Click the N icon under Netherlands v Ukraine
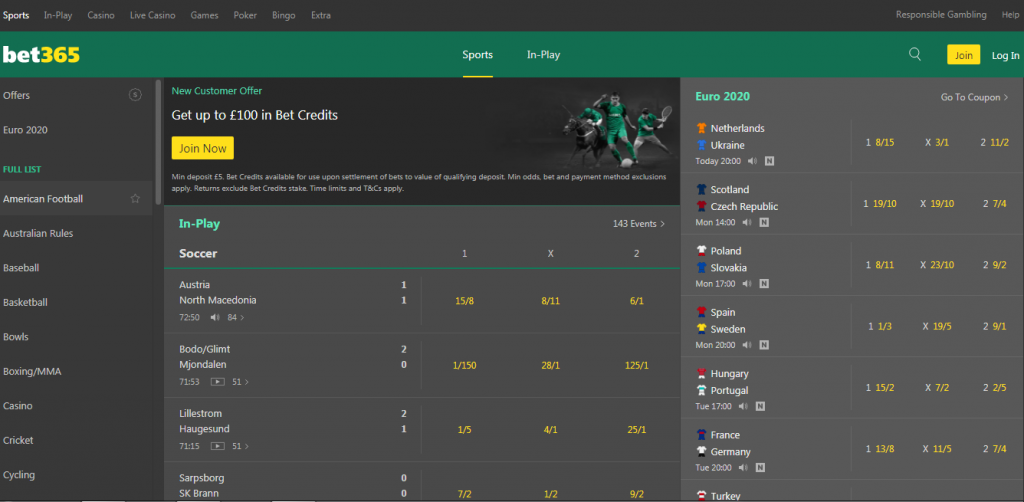Screen dimensions: 1024x502 [769, 161]
